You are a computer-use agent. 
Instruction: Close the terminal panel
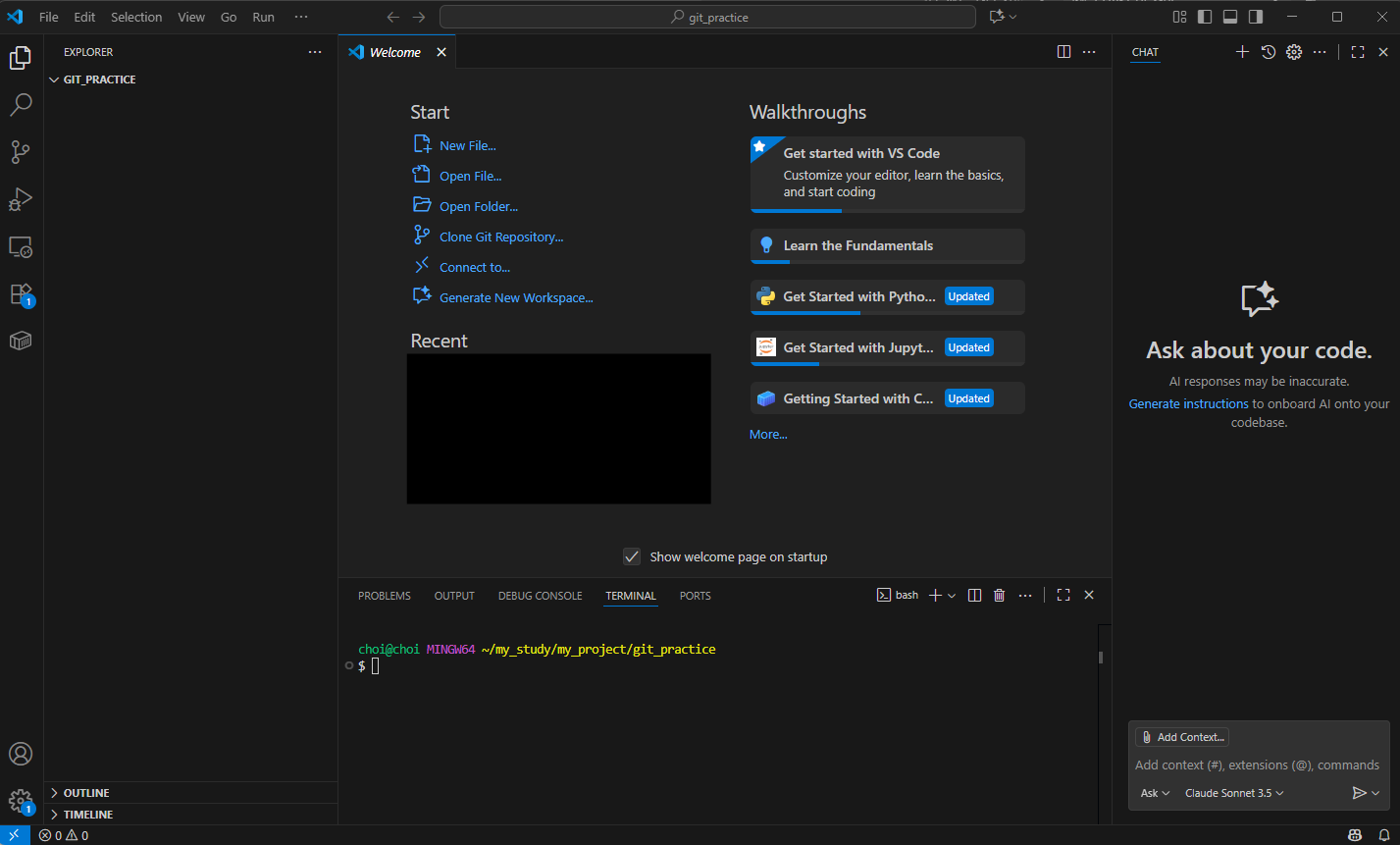point(1089,595)
